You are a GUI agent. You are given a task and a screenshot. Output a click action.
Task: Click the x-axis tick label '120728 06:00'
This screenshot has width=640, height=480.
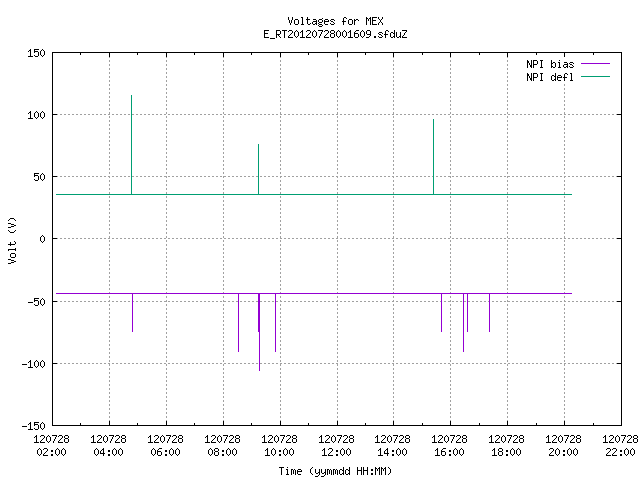coord(165,446)
